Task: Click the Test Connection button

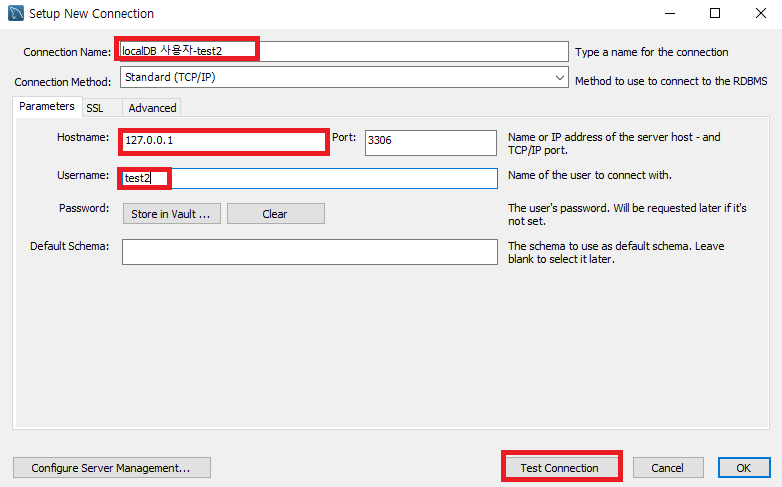Action: click(x=561, y=468)
